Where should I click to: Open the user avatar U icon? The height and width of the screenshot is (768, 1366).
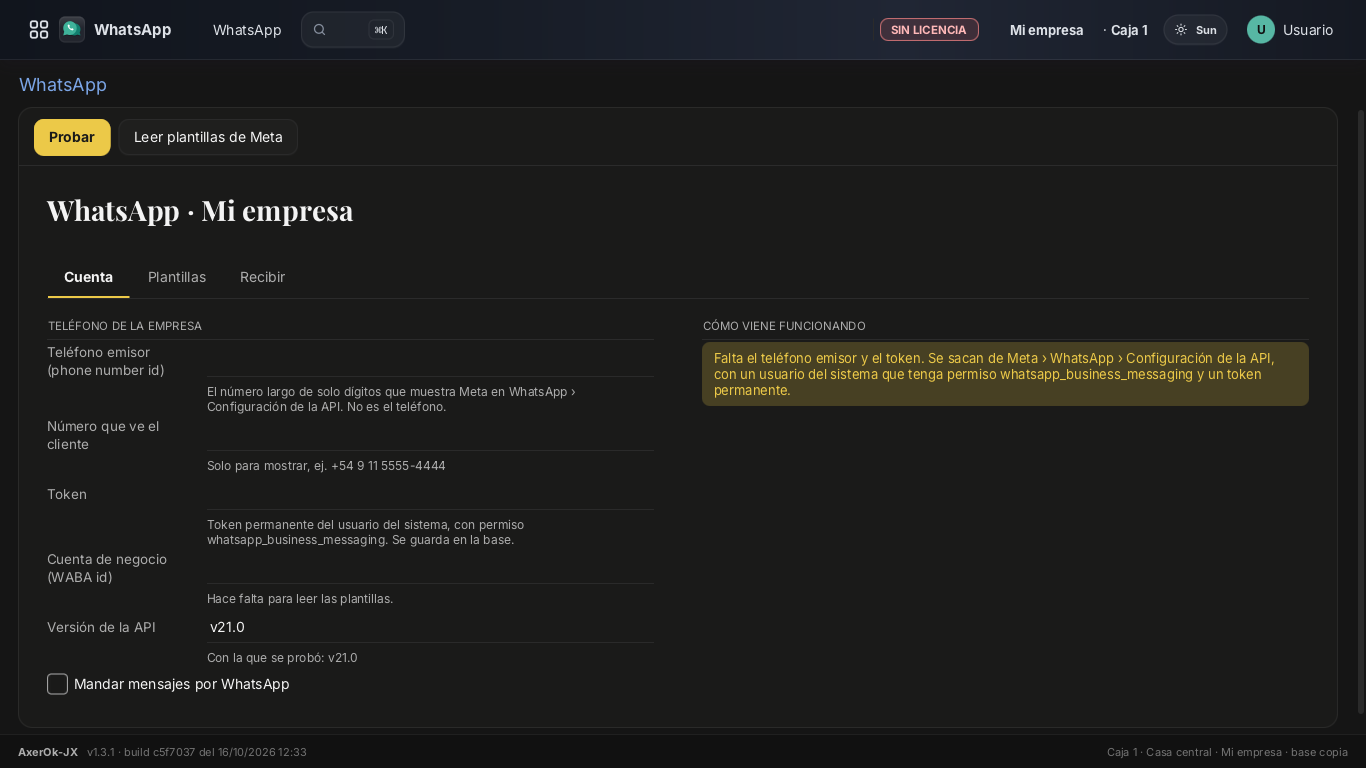click(x=1261, y=30)
